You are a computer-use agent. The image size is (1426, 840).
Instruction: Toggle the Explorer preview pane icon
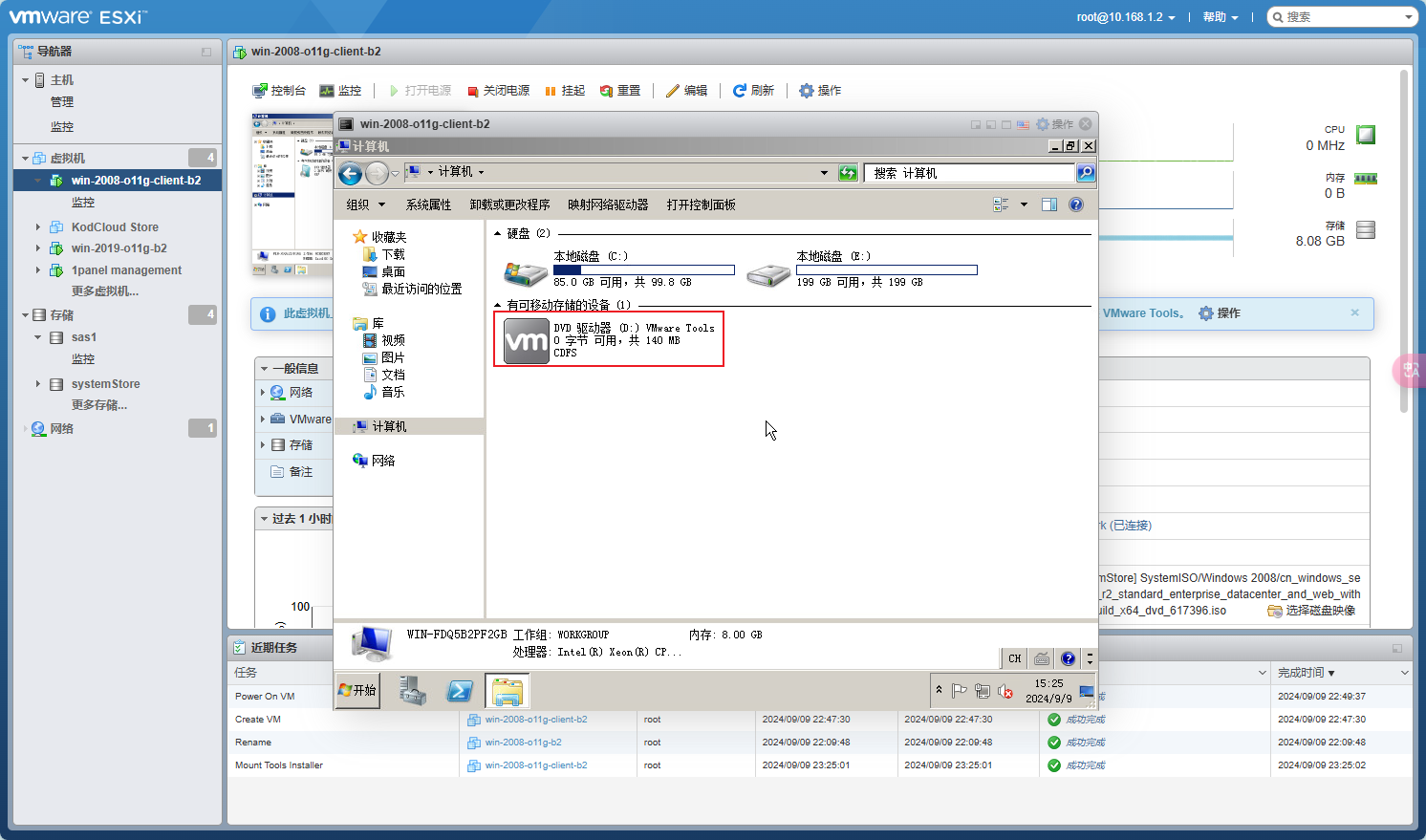[1048, 205]
